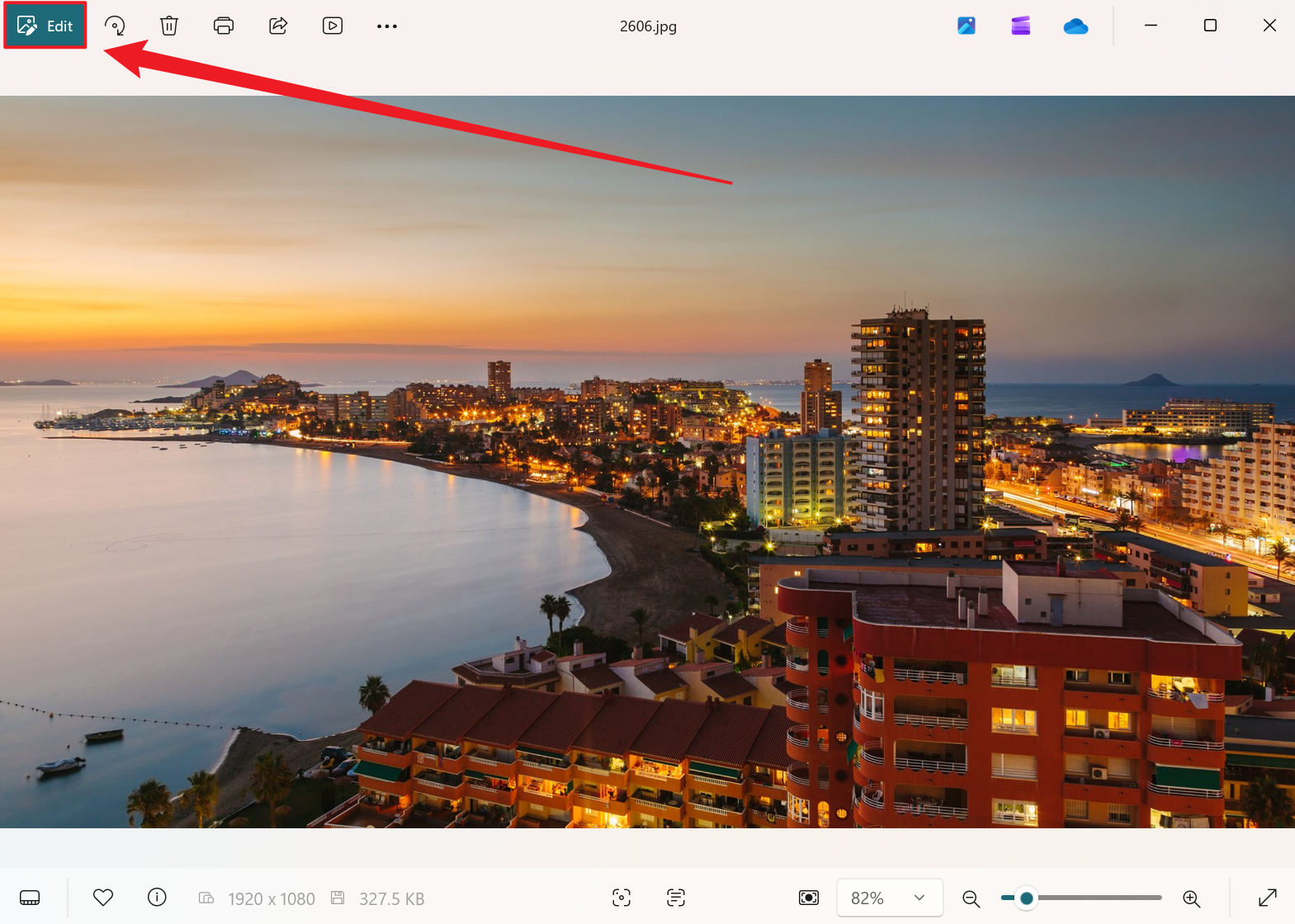Rotate the photo using rotate icon
Screen dimensions: 1295x924
pyautogui.click(x=115, y=26)
